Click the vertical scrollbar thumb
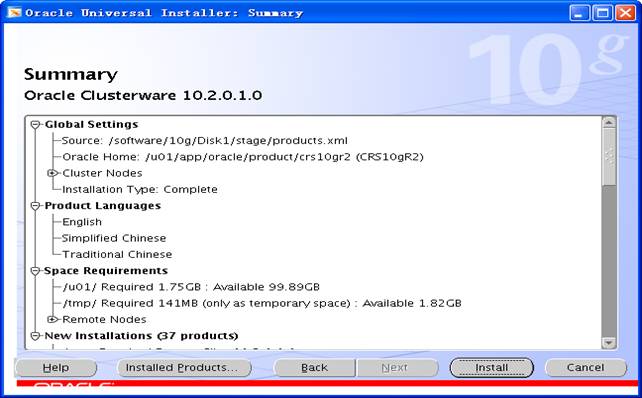The width and height of the screenshot is (642, 398). coord(609,157)
